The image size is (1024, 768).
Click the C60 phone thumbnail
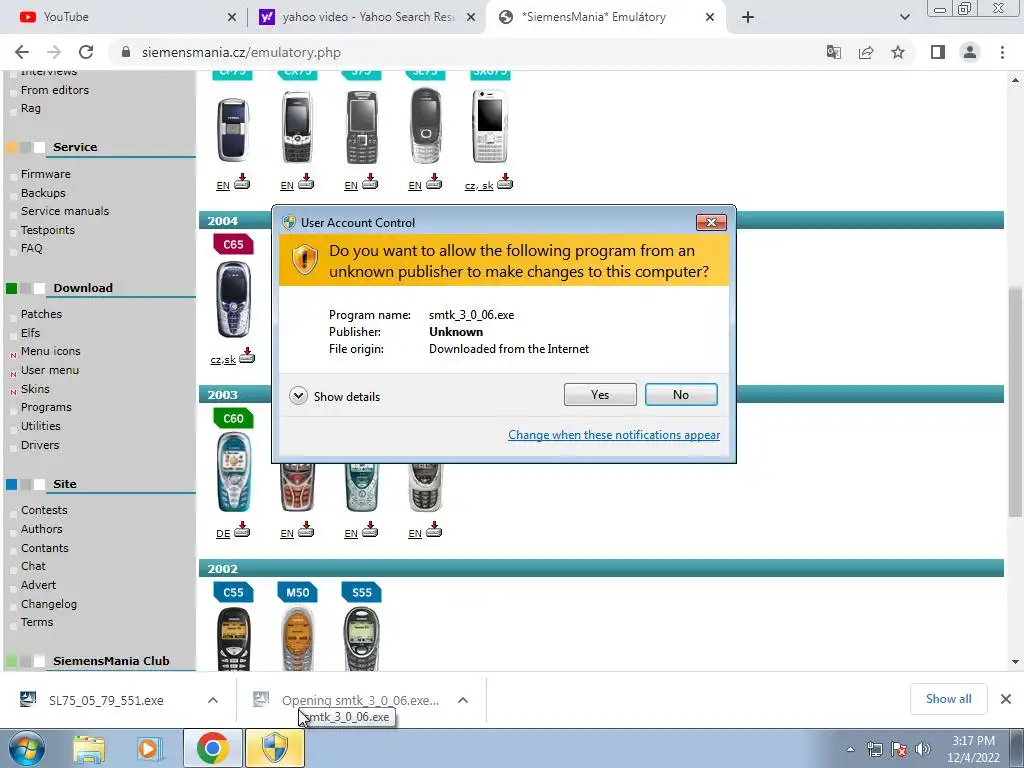click(x=233, y=472)
